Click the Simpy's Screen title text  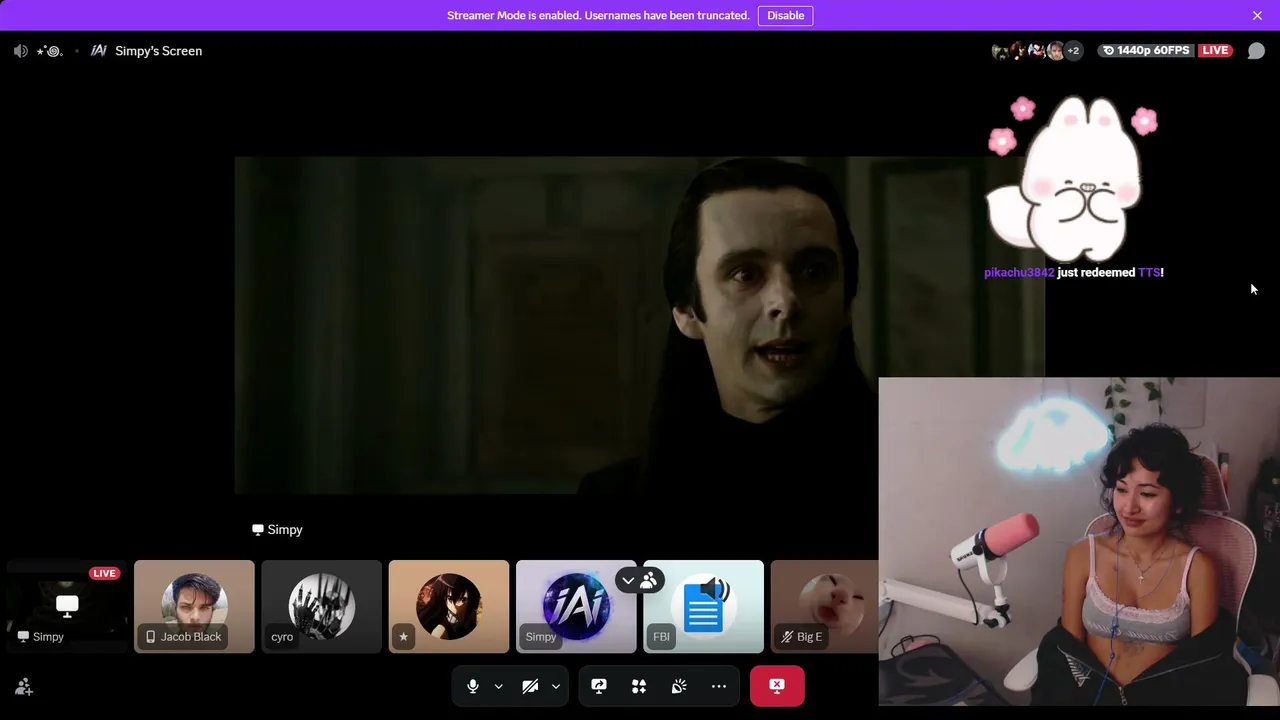click(x=158, y=51)
